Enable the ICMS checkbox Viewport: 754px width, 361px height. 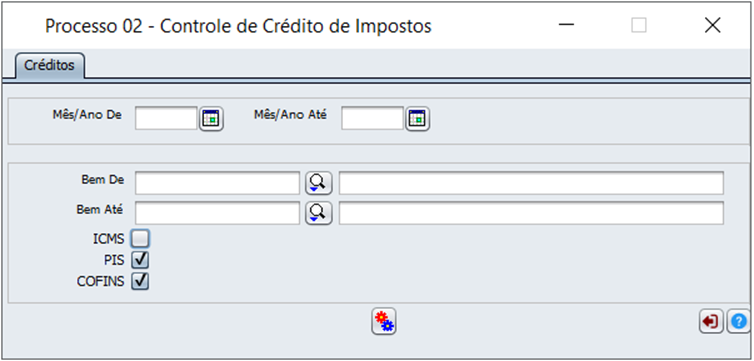141,237
